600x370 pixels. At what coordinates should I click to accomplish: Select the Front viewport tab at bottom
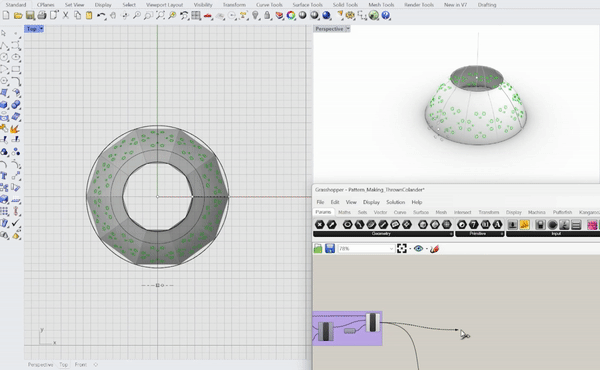tap(81, 365)
